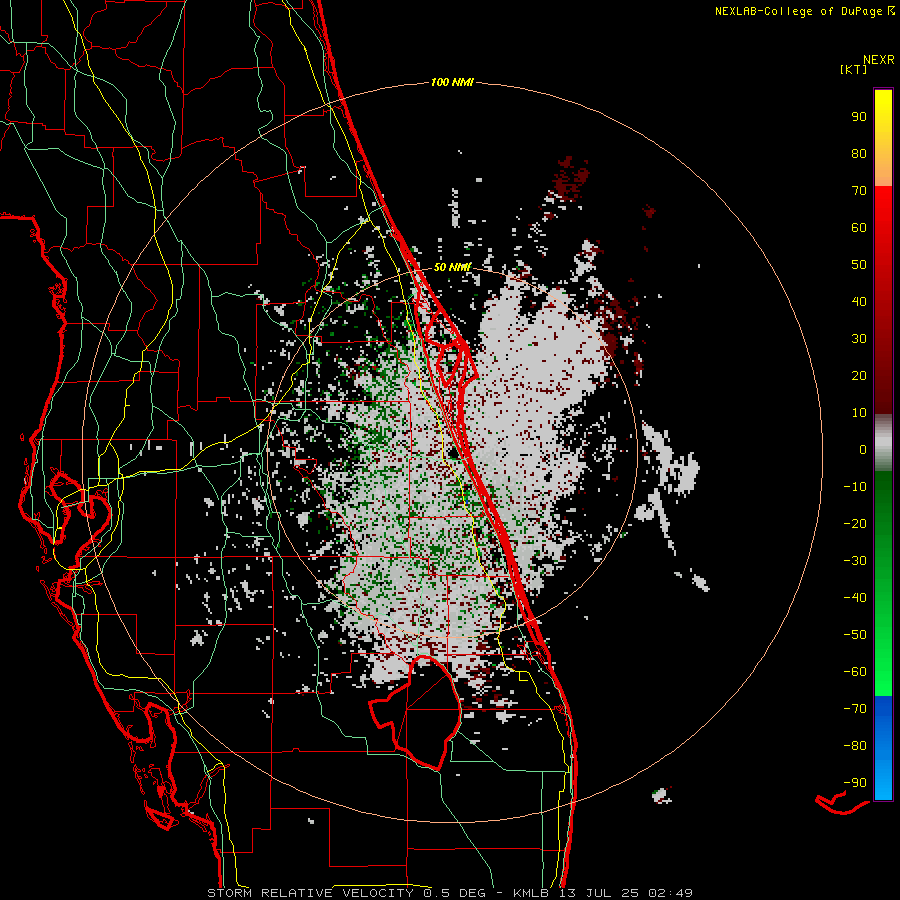The width and height of the screenshot is (900, 900).
Task: Click the -70 value on the velocity scale
Action: pos(855,709)
